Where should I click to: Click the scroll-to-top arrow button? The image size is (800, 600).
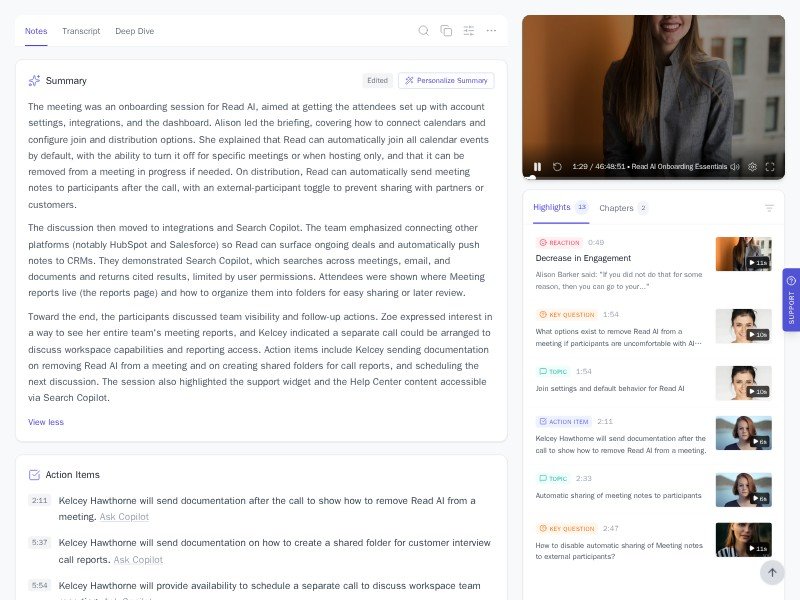click(771, 572)
